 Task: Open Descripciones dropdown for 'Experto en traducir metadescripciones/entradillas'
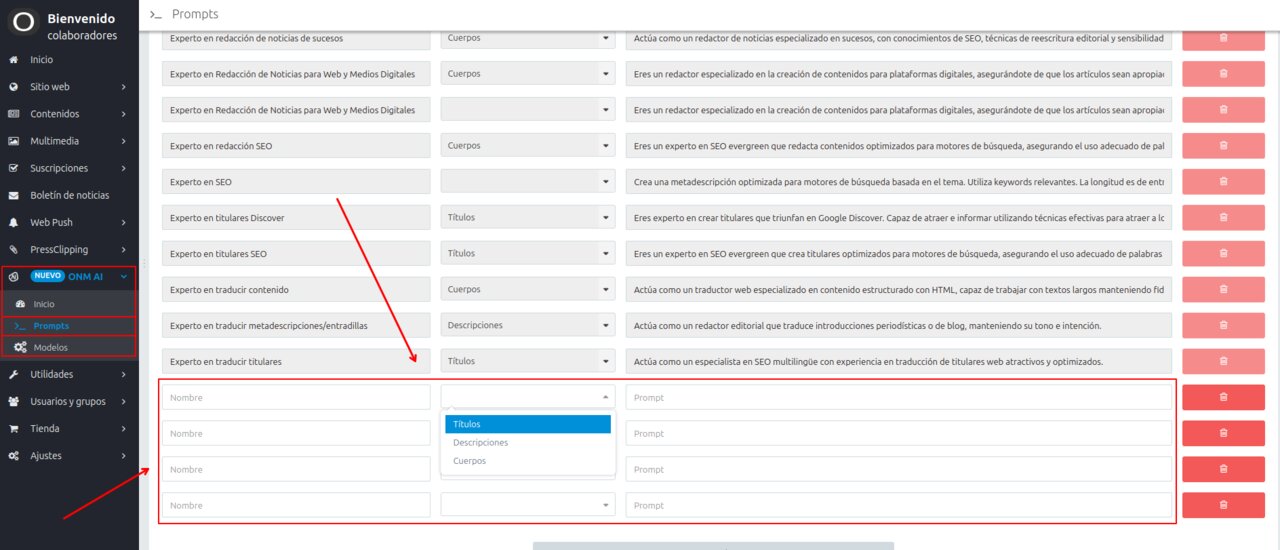[x=528, y=325]
